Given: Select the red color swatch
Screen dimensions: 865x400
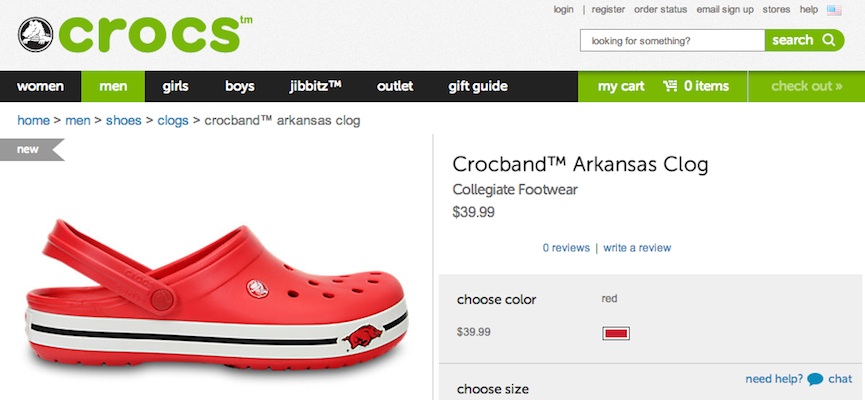Looking at the screenshot, I should click(616, 333).
